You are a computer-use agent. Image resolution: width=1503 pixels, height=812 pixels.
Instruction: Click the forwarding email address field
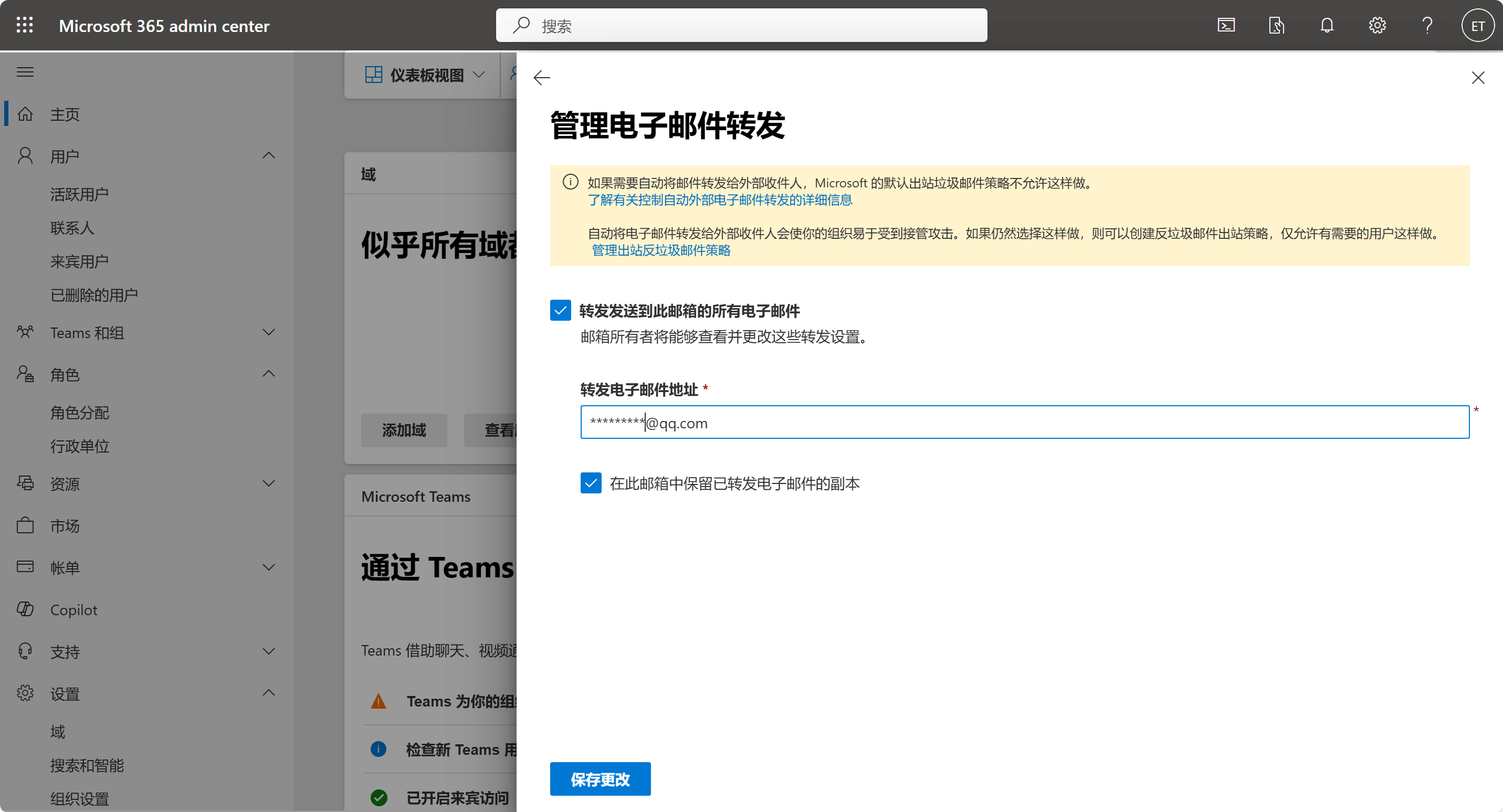coord(1025,422)
